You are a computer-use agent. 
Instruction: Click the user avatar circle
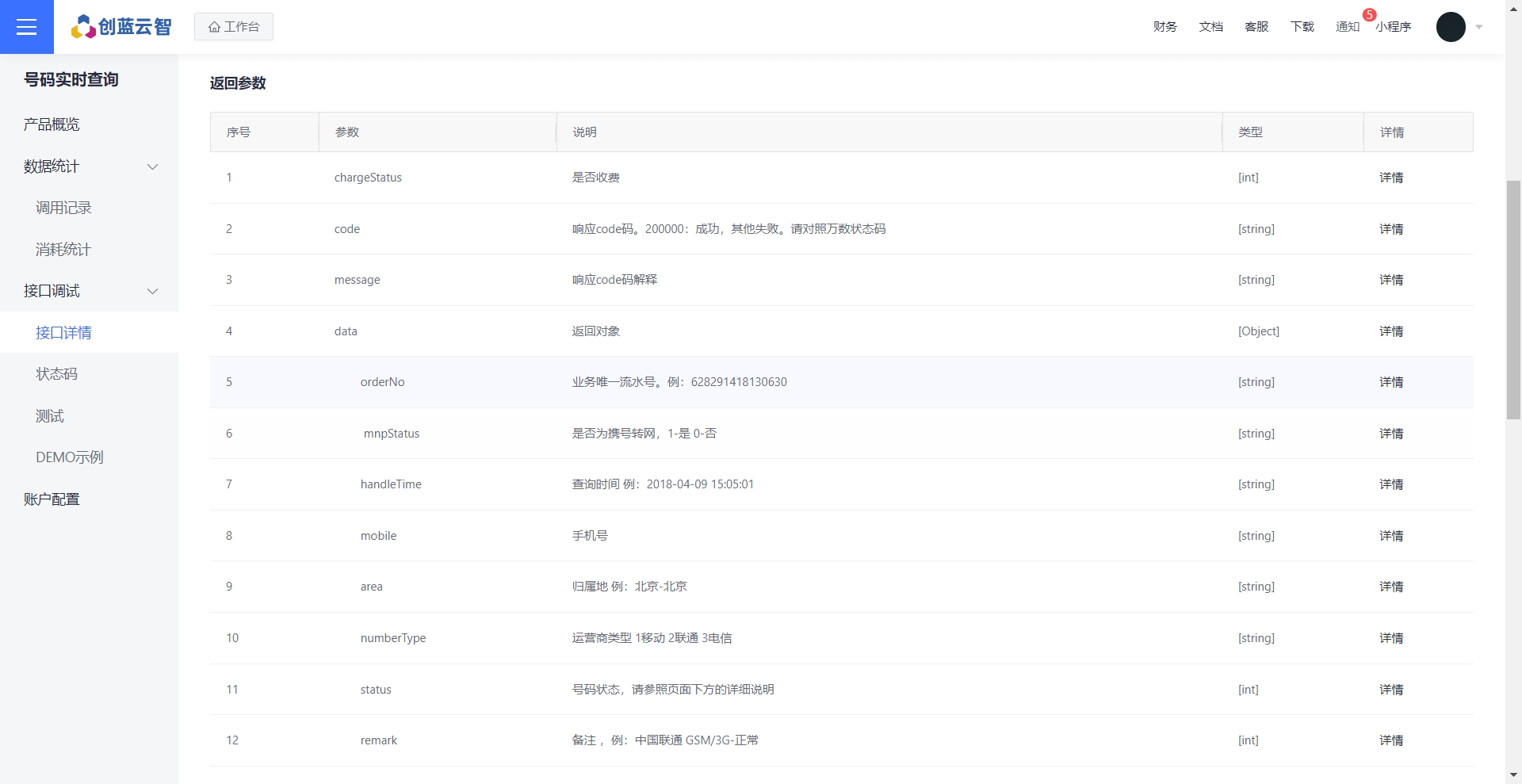pyautogui.click(x=1450, y=27)
